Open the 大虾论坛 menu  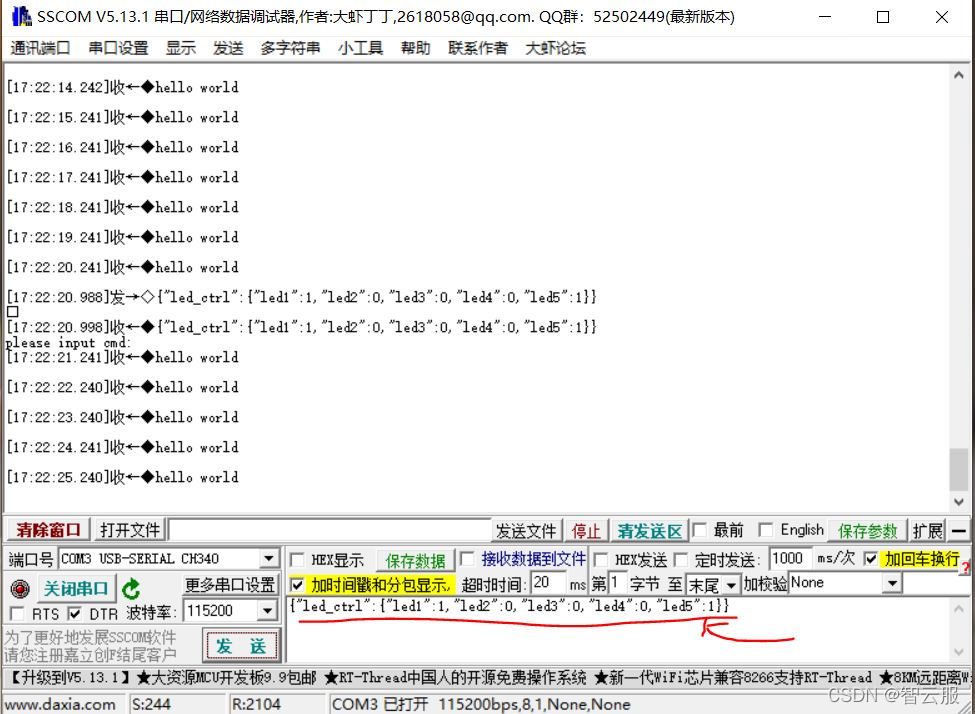(556, 48)
